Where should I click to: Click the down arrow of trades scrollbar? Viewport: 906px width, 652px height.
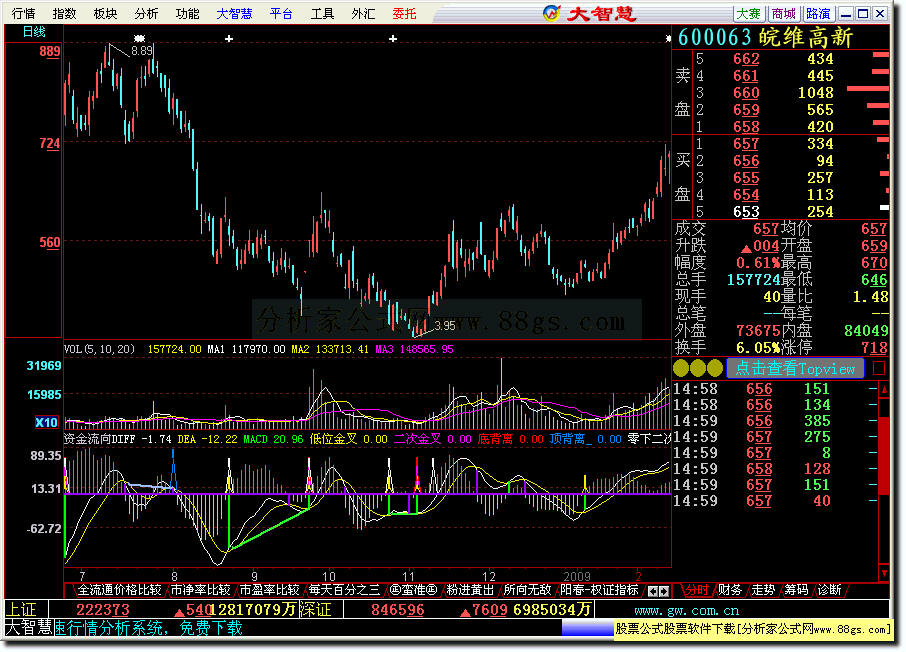pos(884,573)
